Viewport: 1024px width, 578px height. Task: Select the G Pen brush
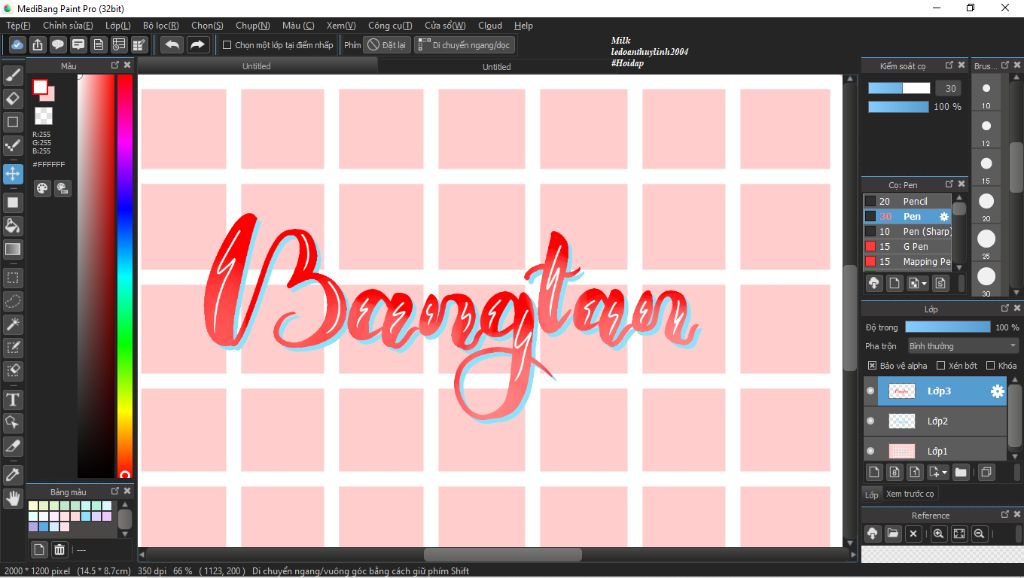pos(915,246)
